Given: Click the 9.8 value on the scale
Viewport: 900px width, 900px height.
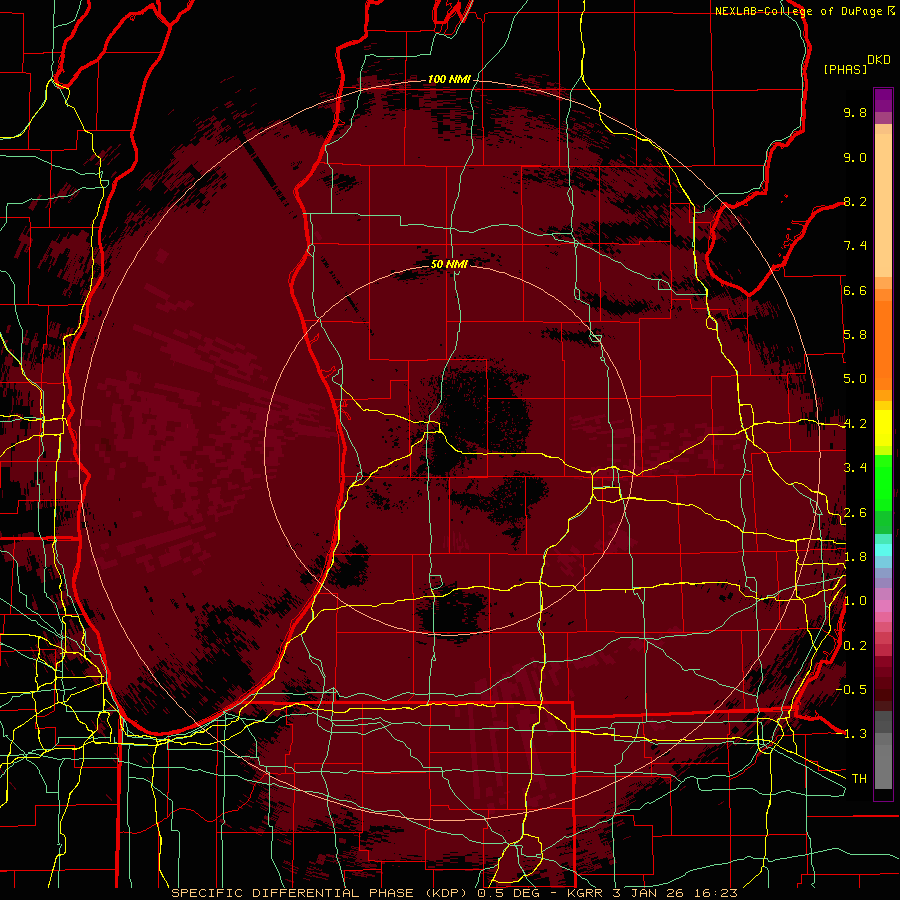Looking at the screenshot, I should click(x=855, y=112).
